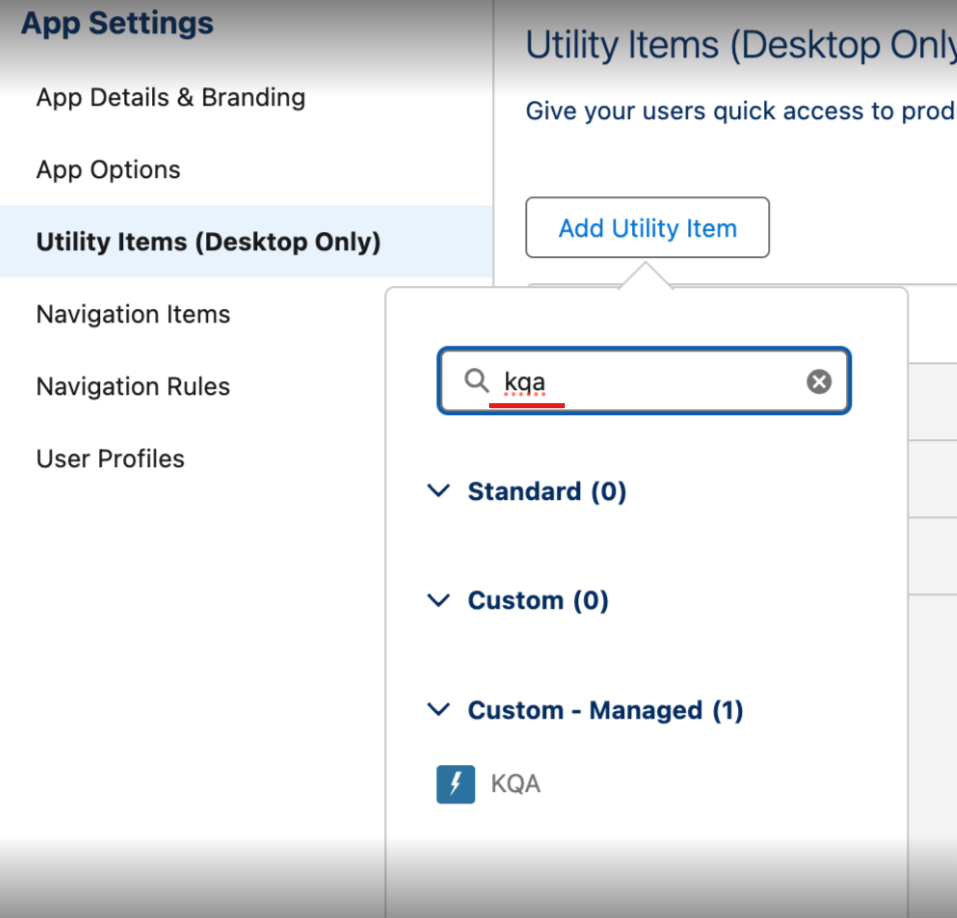957x918 pixels.
Task: Collapse the Standard (0) section chevron
Action: (438, 491)
